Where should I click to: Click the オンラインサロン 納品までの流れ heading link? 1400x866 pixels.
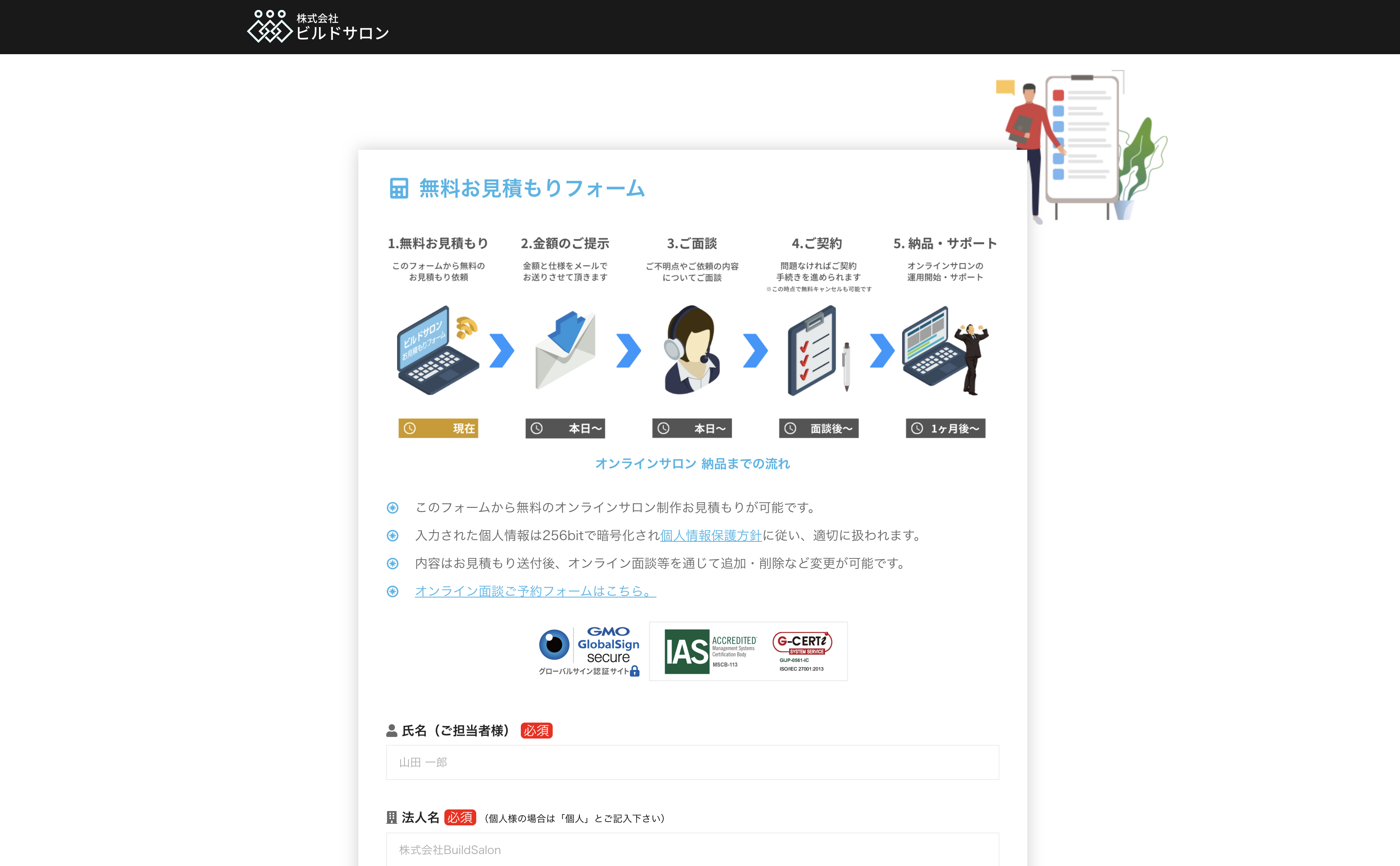click(x=692, y=464)
